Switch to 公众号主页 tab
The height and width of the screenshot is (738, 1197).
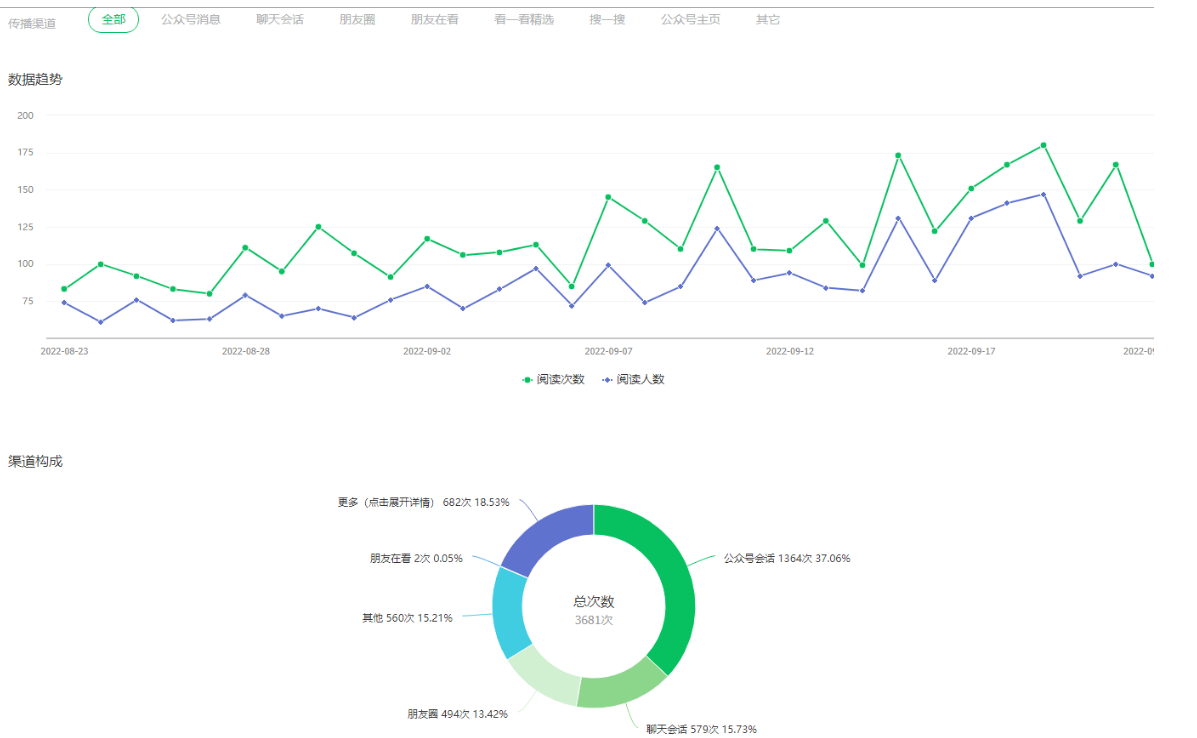point(690,19)
